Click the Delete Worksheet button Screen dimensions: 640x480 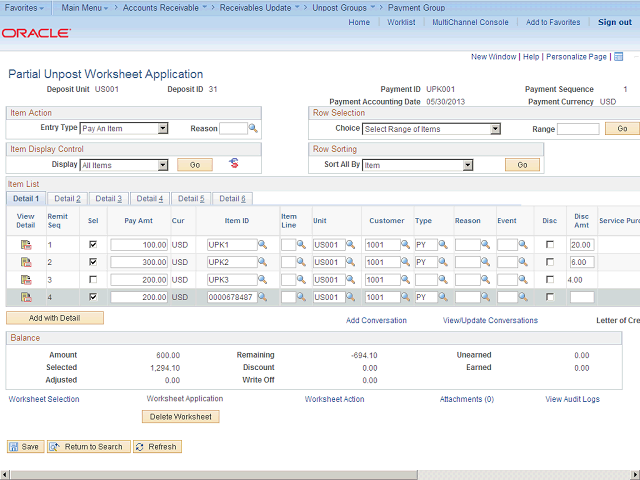(182, 416)
